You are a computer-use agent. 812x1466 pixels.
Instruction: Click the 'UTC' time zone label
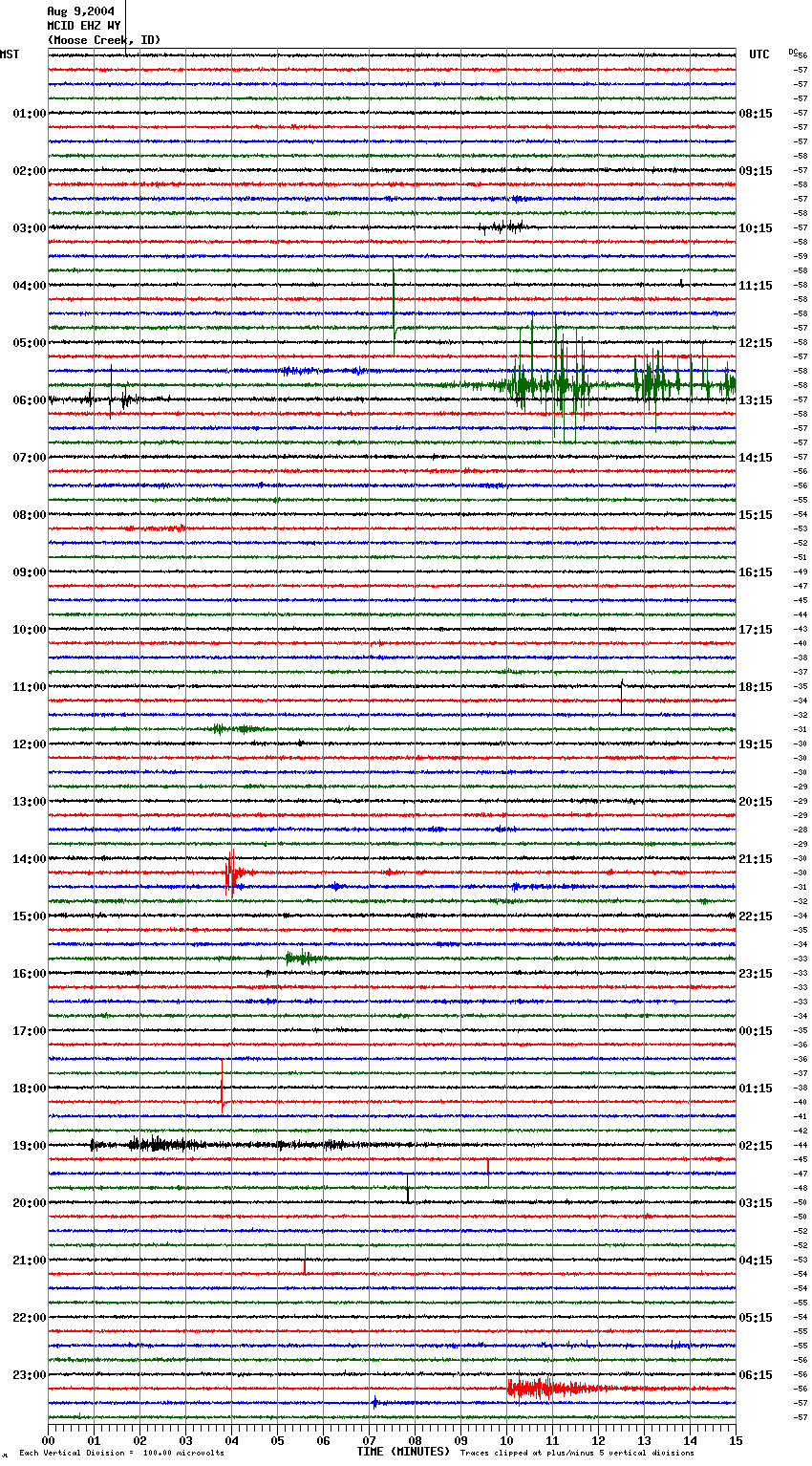pos(759,54)
